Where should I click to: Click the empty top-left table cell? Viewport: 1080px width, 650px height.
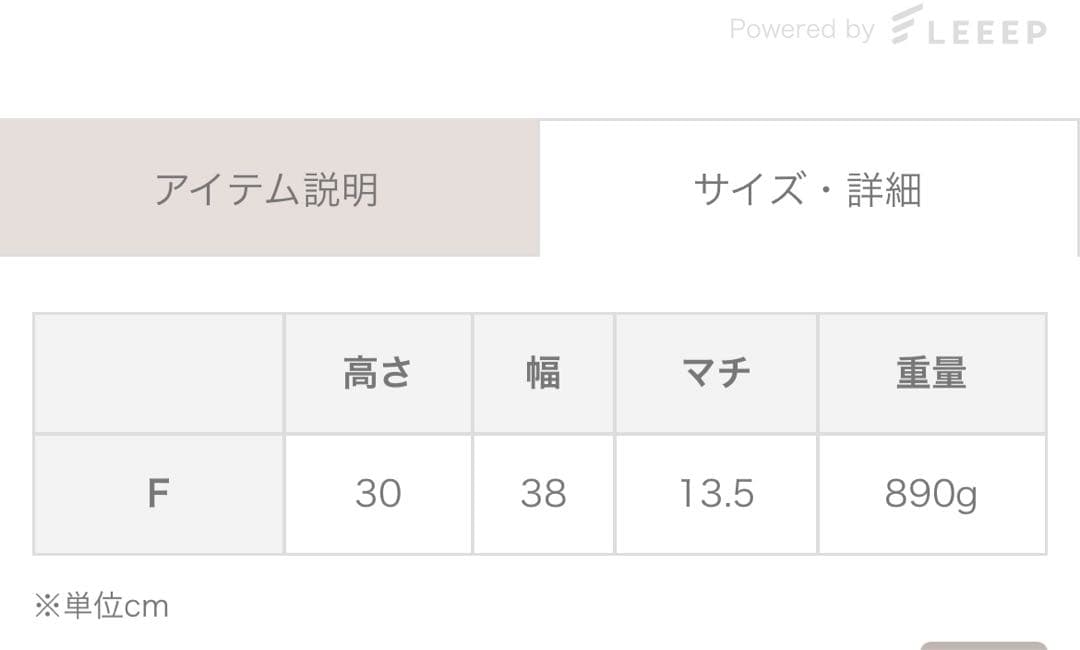[158, 373]
